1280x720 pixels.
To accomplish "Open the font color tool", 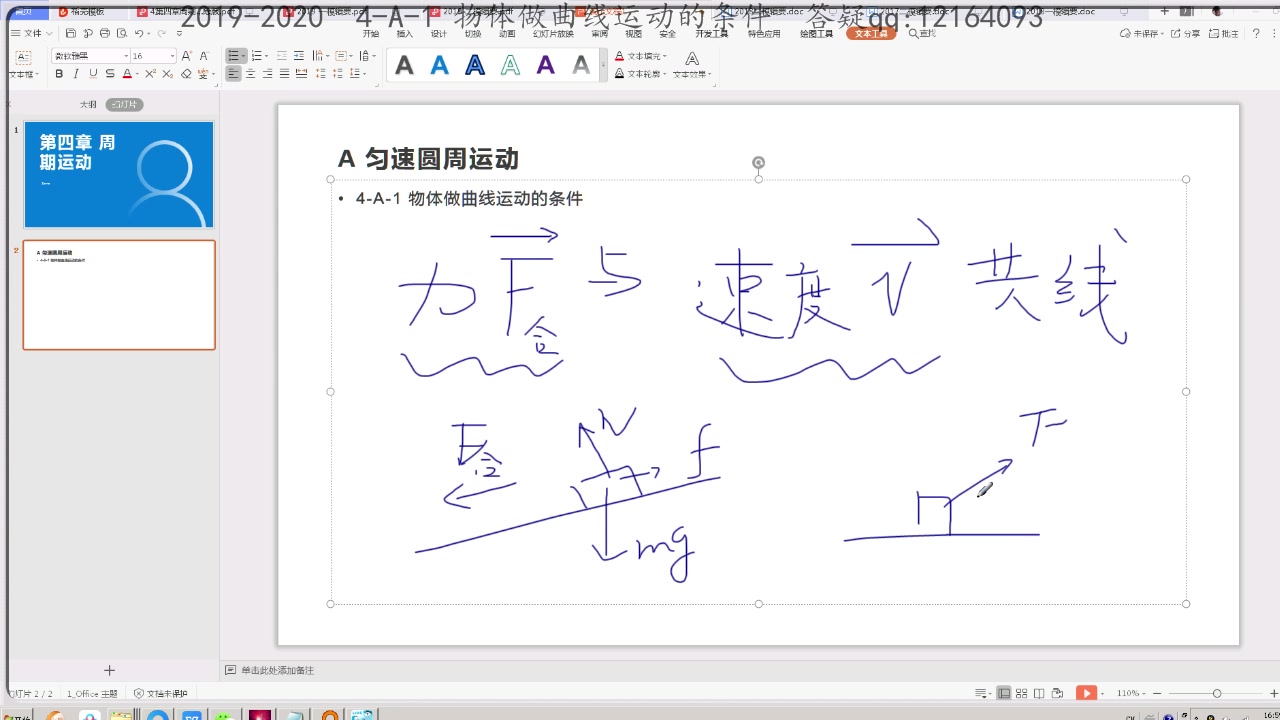I will (x=128, y=73).
